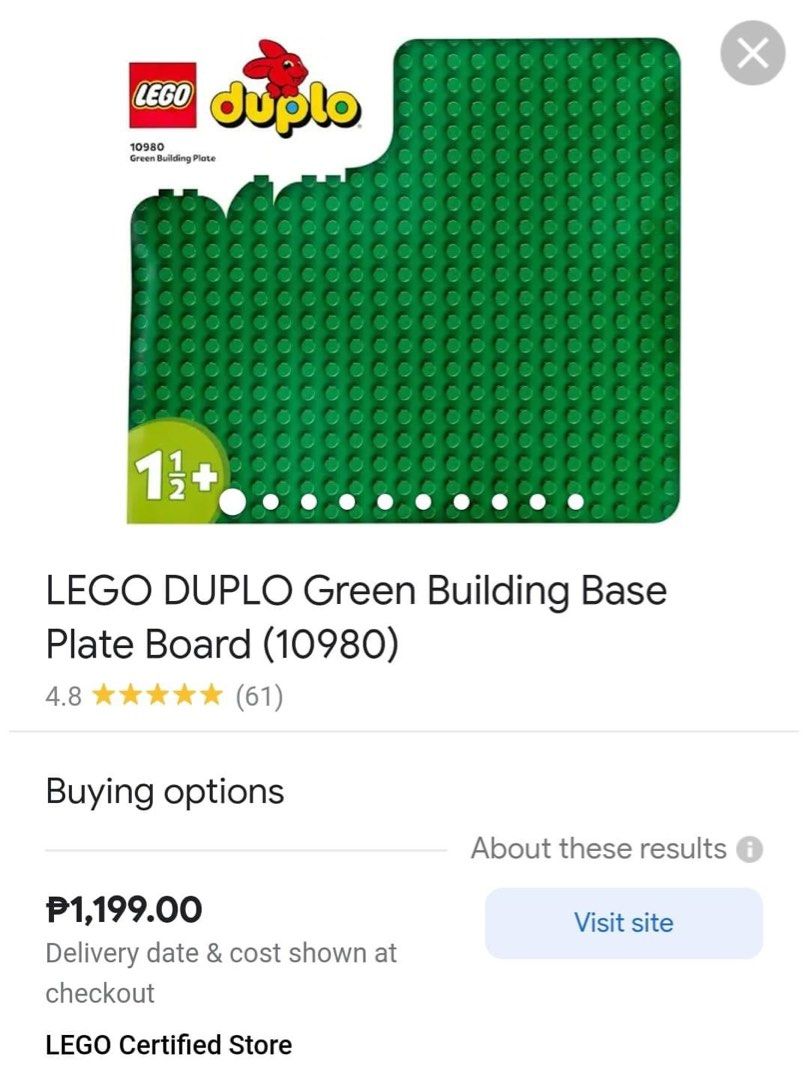Jump to the second carousel image dot
Image resolution: width=809 pixels, height=1080 pixels.
[x=271, y=501]
